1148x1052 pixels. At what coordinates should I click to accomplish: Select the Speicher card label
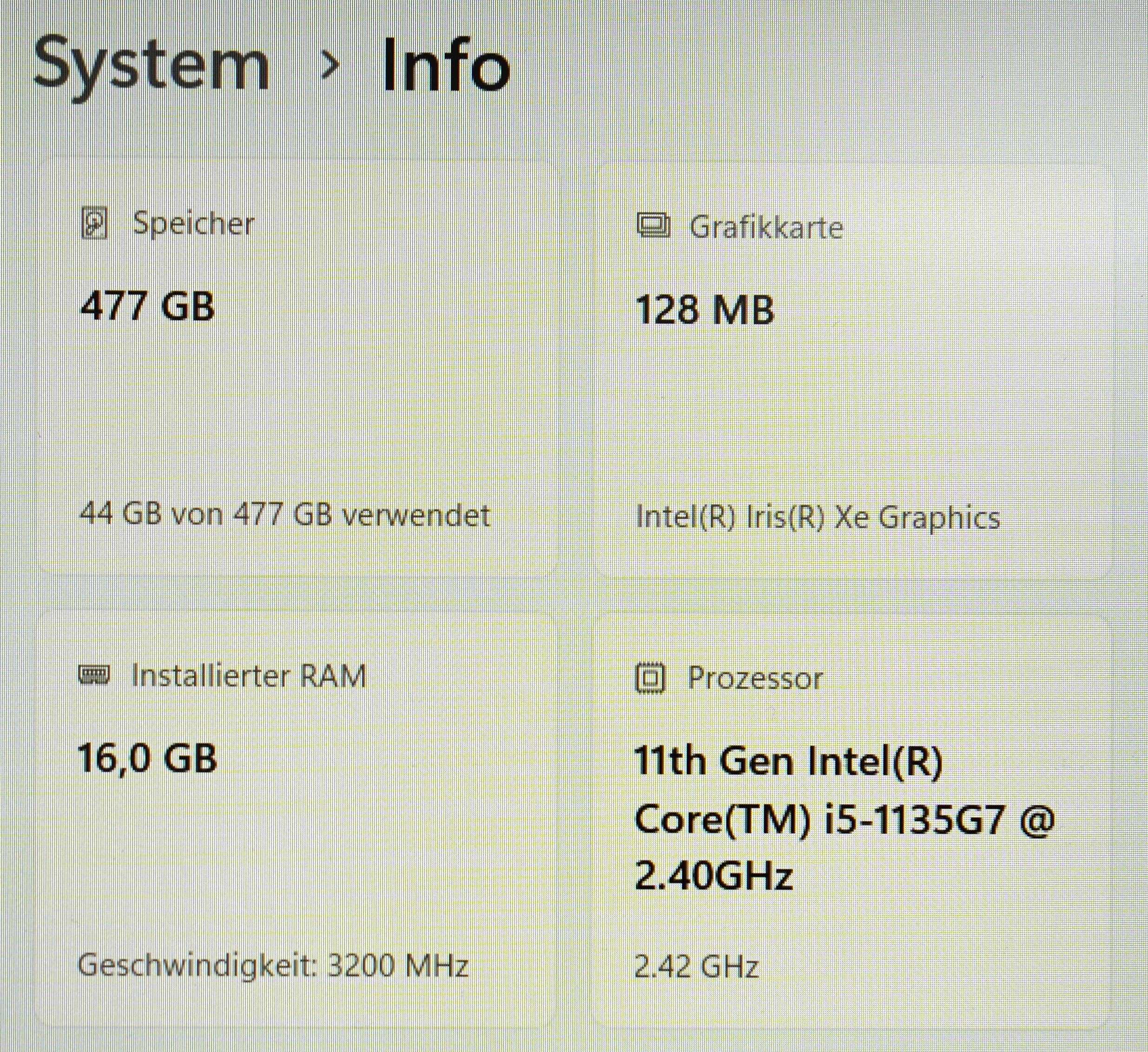point(194,223)
